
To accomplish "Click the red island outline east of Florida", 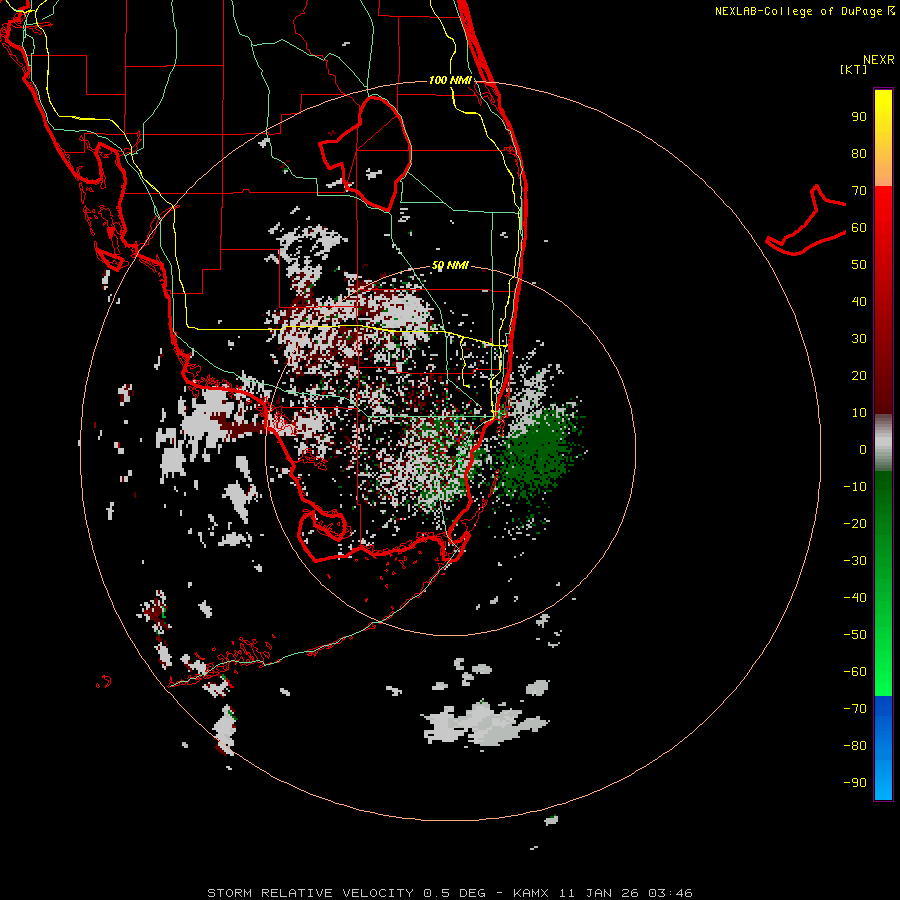I will tap(806, 221).
